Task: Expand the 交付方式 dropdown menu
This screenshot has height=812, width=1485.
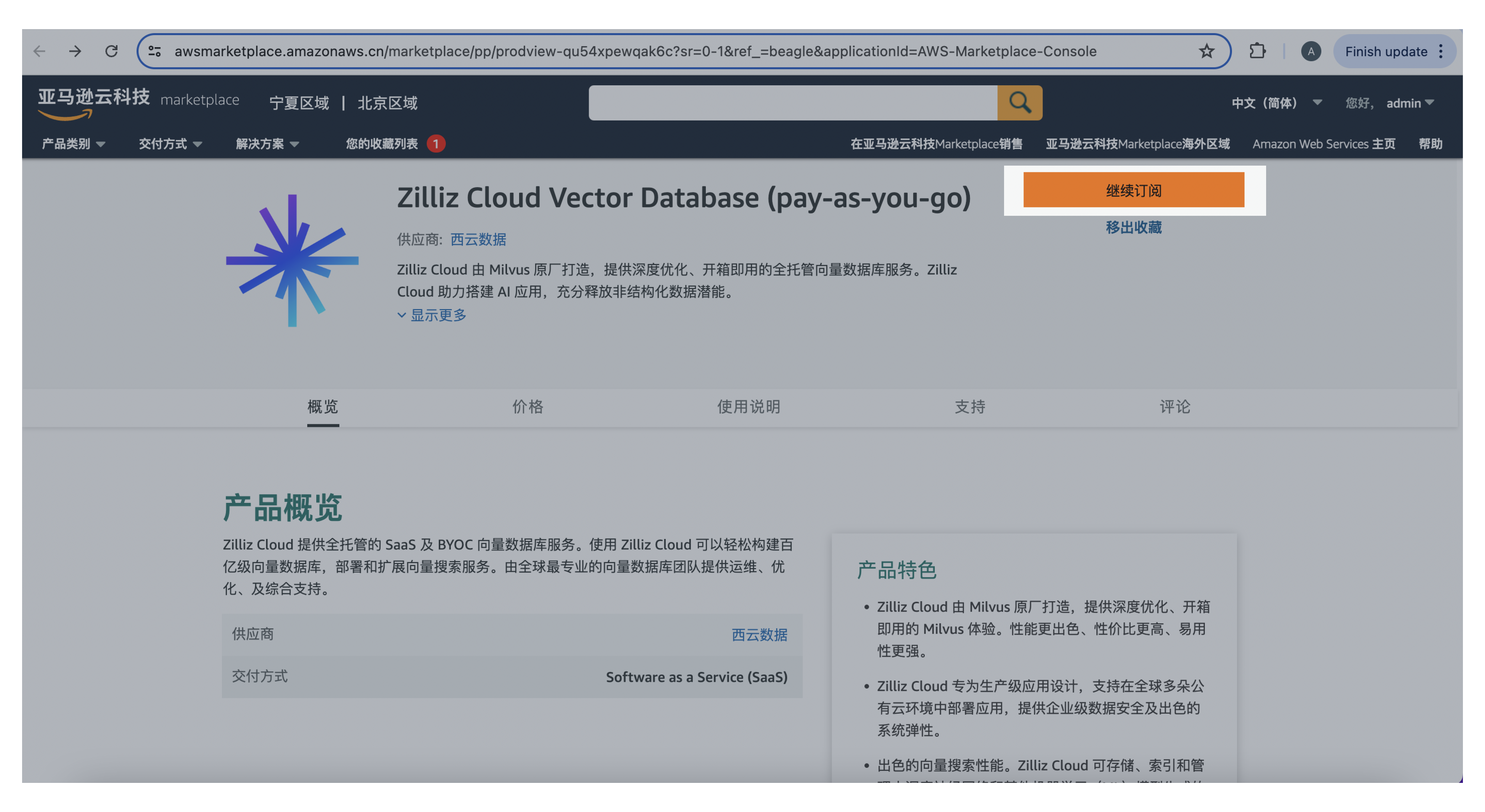Action: pos(170,144)
